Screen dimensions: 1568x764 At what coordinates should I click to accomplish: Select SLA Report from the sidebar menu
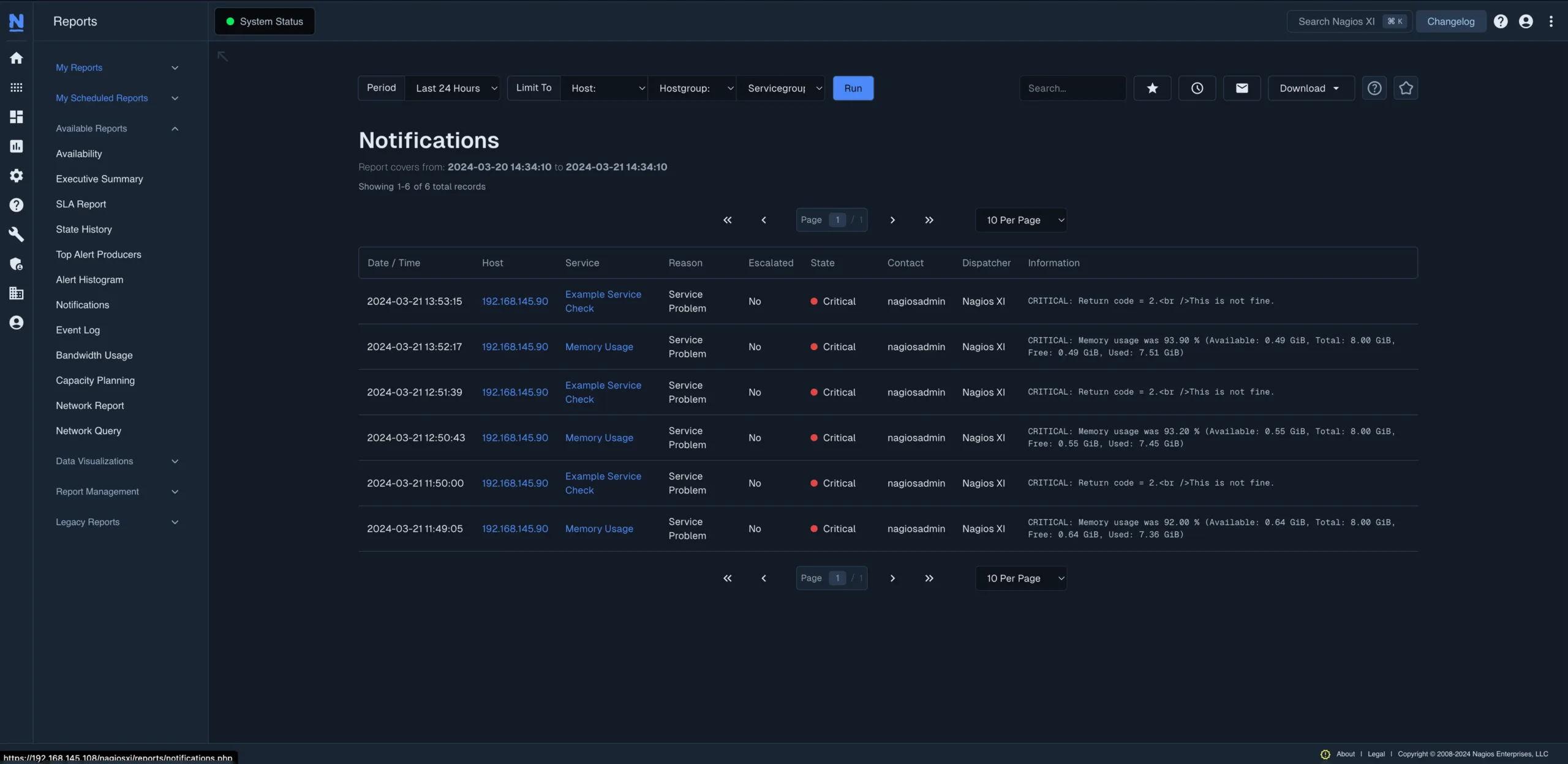click(81, 204)
